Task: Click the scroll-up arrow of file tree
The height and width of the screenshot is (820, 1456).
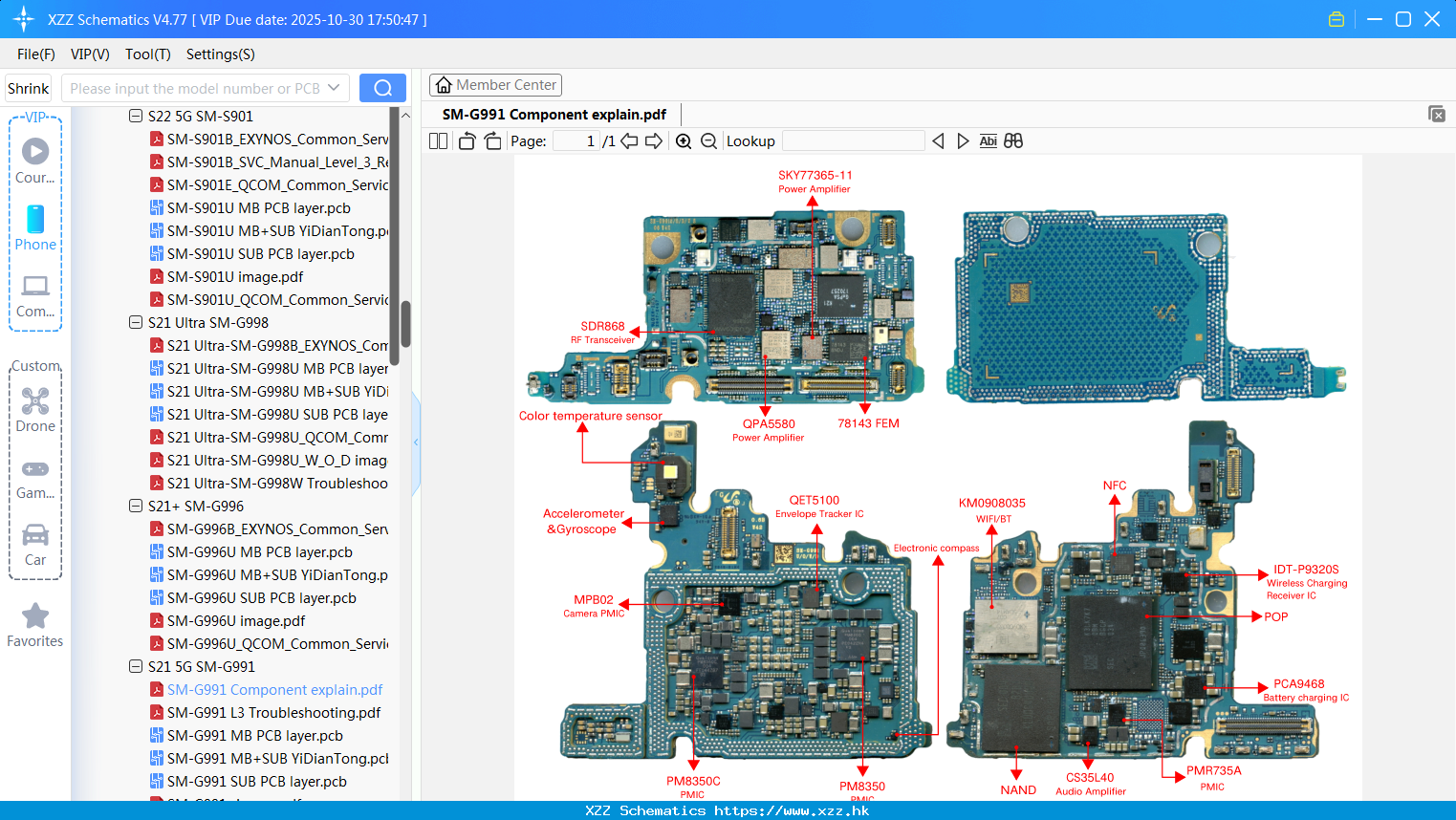Action: [405, 116]
